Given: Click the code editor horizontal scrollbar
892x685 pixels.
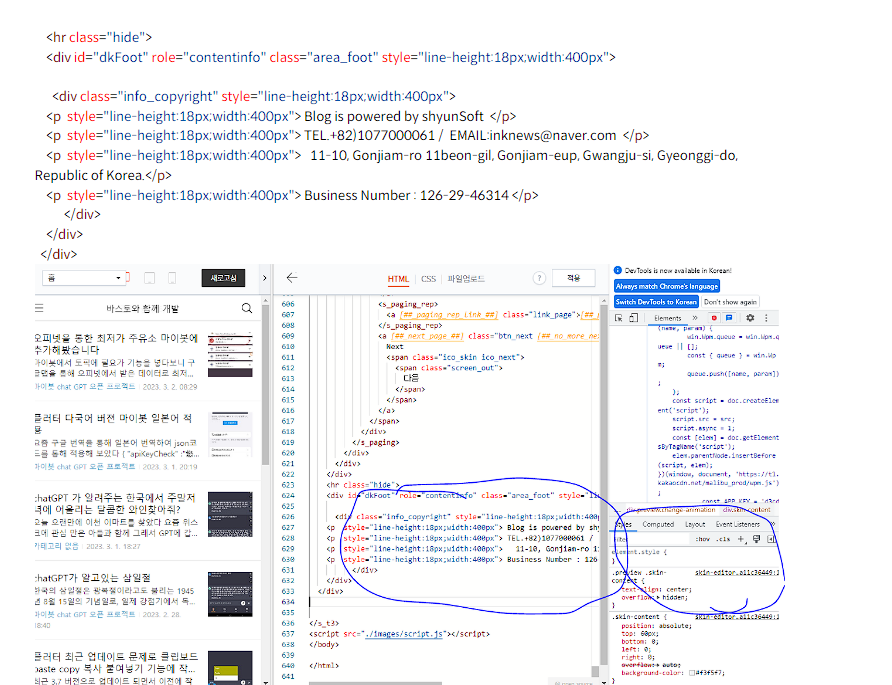Looking at the screenshot, I should [375, 683].
